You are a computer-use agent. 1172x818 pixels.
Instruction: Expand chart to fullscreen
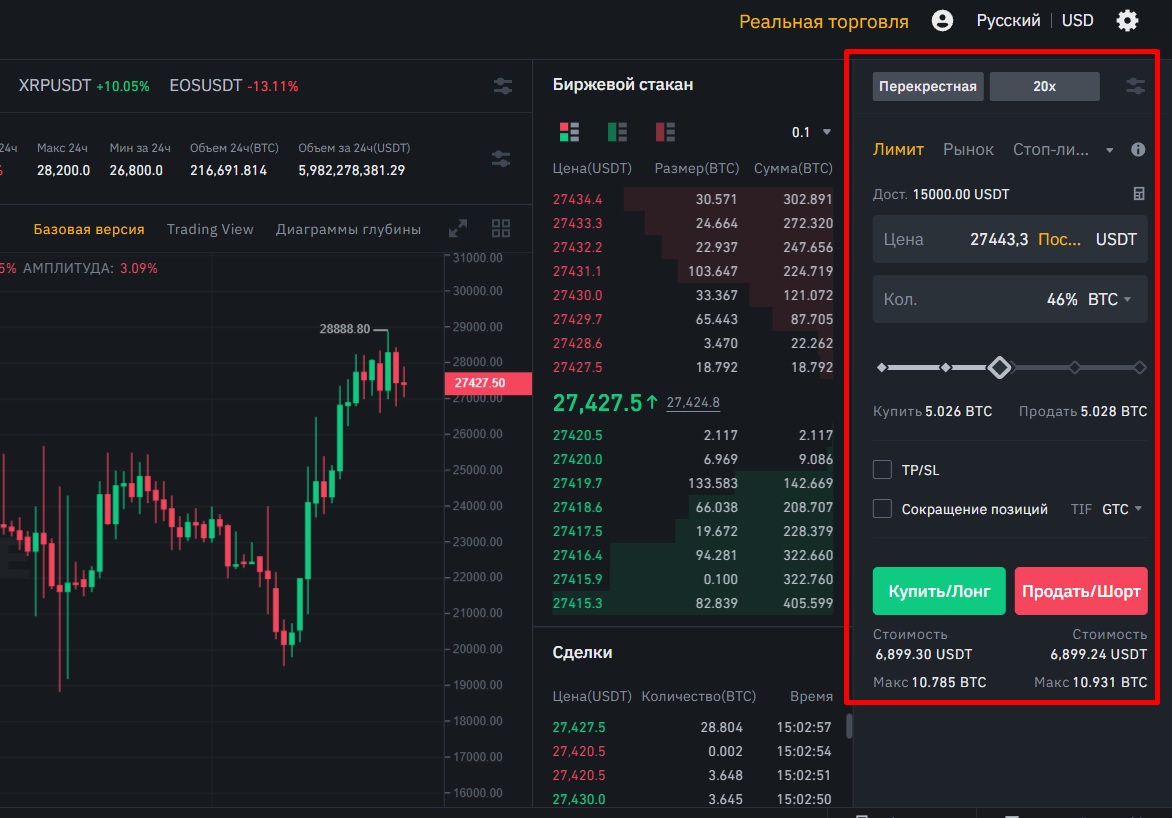pyautogui.click(x=458, y=229)
